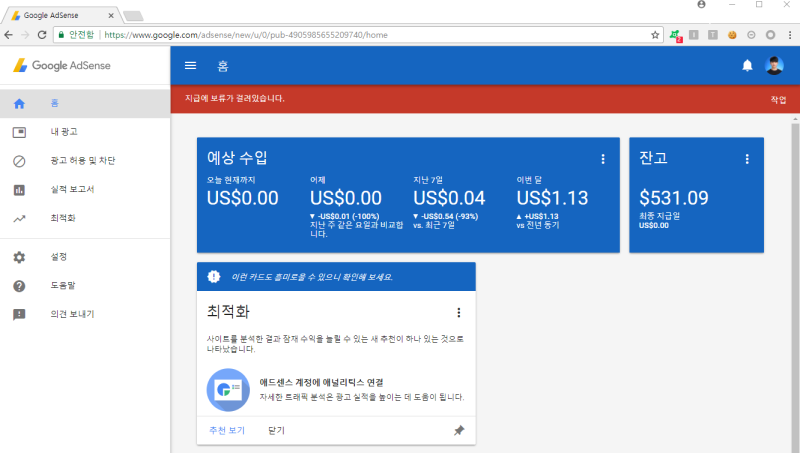
Task: Click the send feedback (의견 보내기) icon
Action: 19,314
